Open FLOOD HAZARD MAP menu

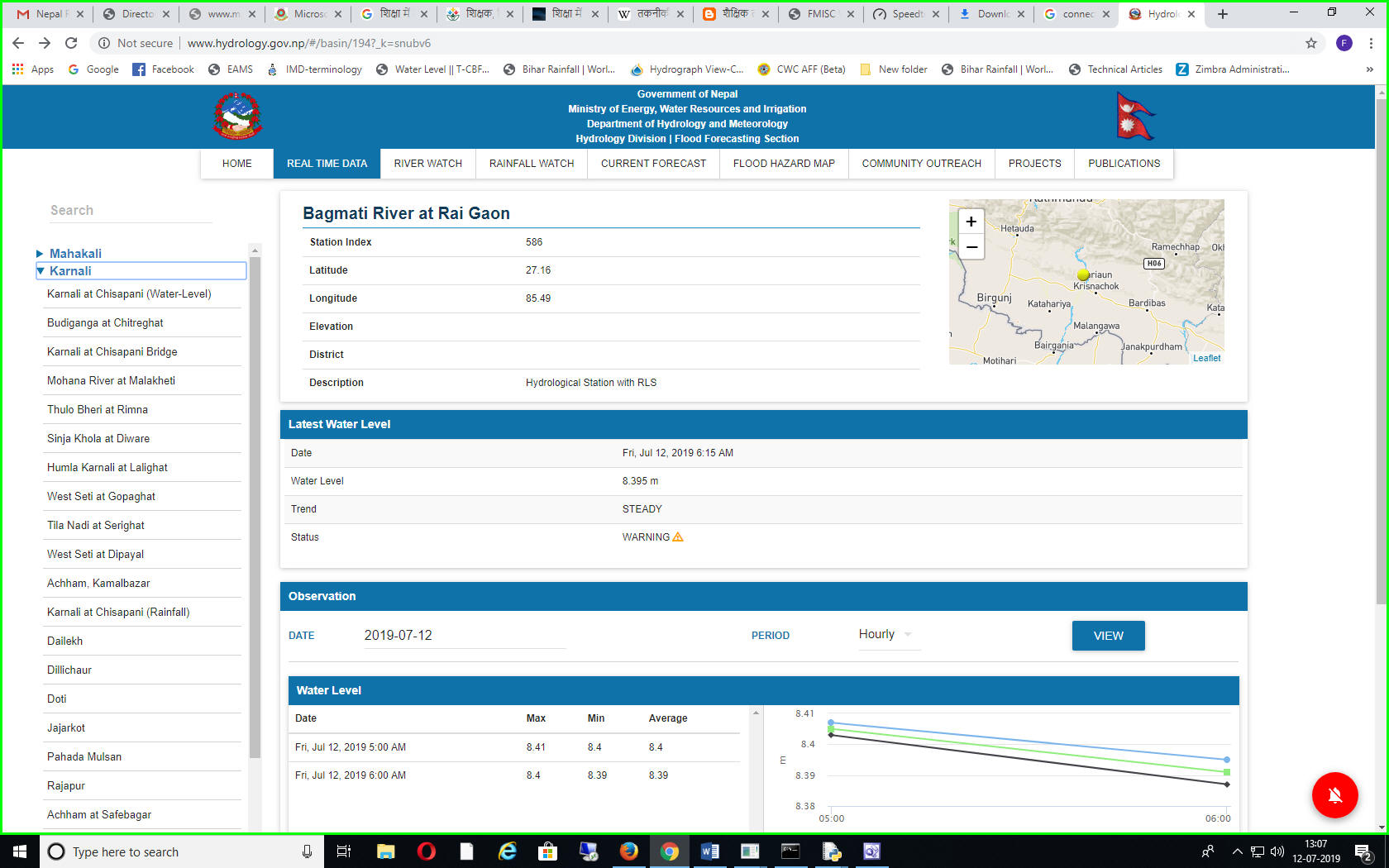pyautogui.click(x=784, y=164)
